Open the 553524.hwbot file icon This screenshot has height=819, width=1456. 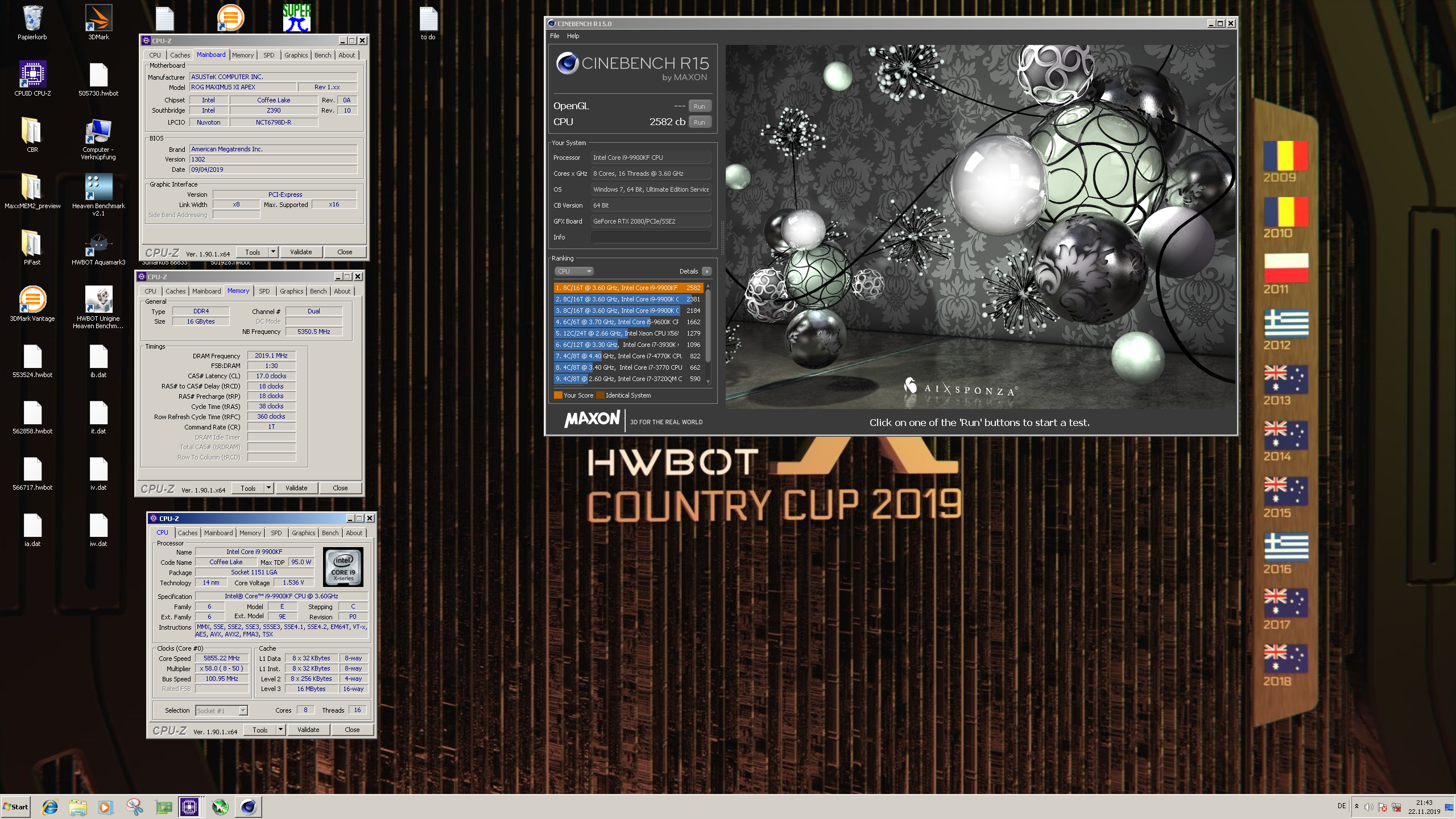point(32,361)
